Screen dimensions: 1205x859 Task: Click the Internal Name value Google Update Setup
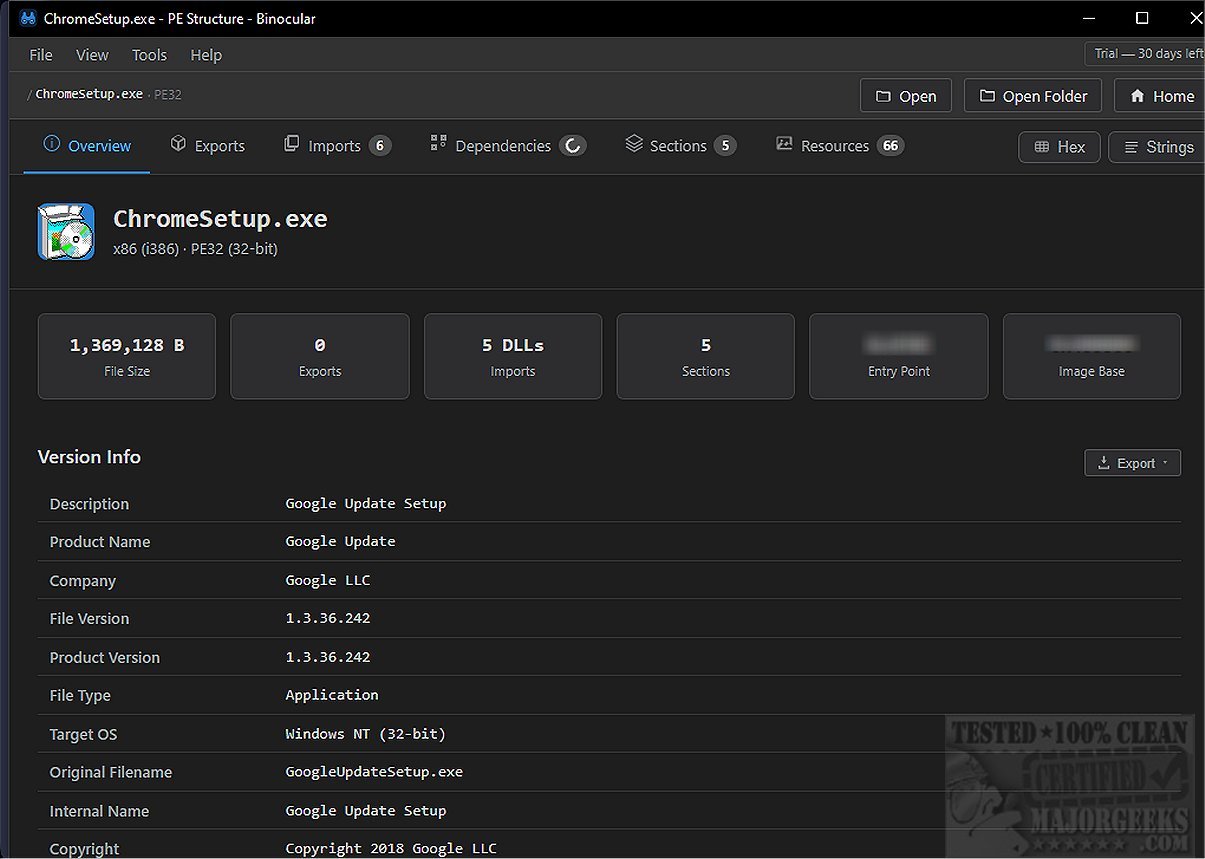366,810
